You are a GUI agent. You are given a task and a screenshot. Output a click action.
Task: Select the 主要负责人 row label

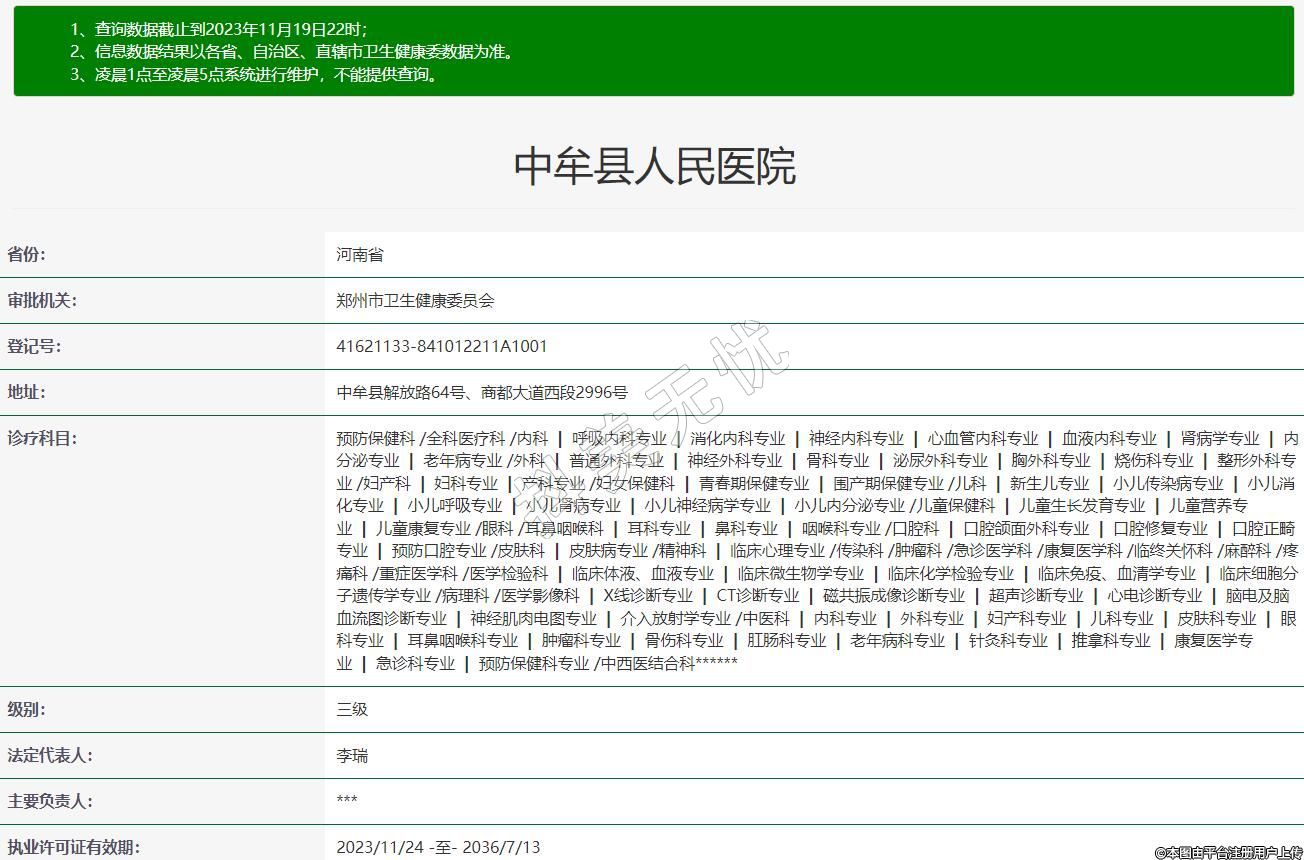(x=50, y=802)
